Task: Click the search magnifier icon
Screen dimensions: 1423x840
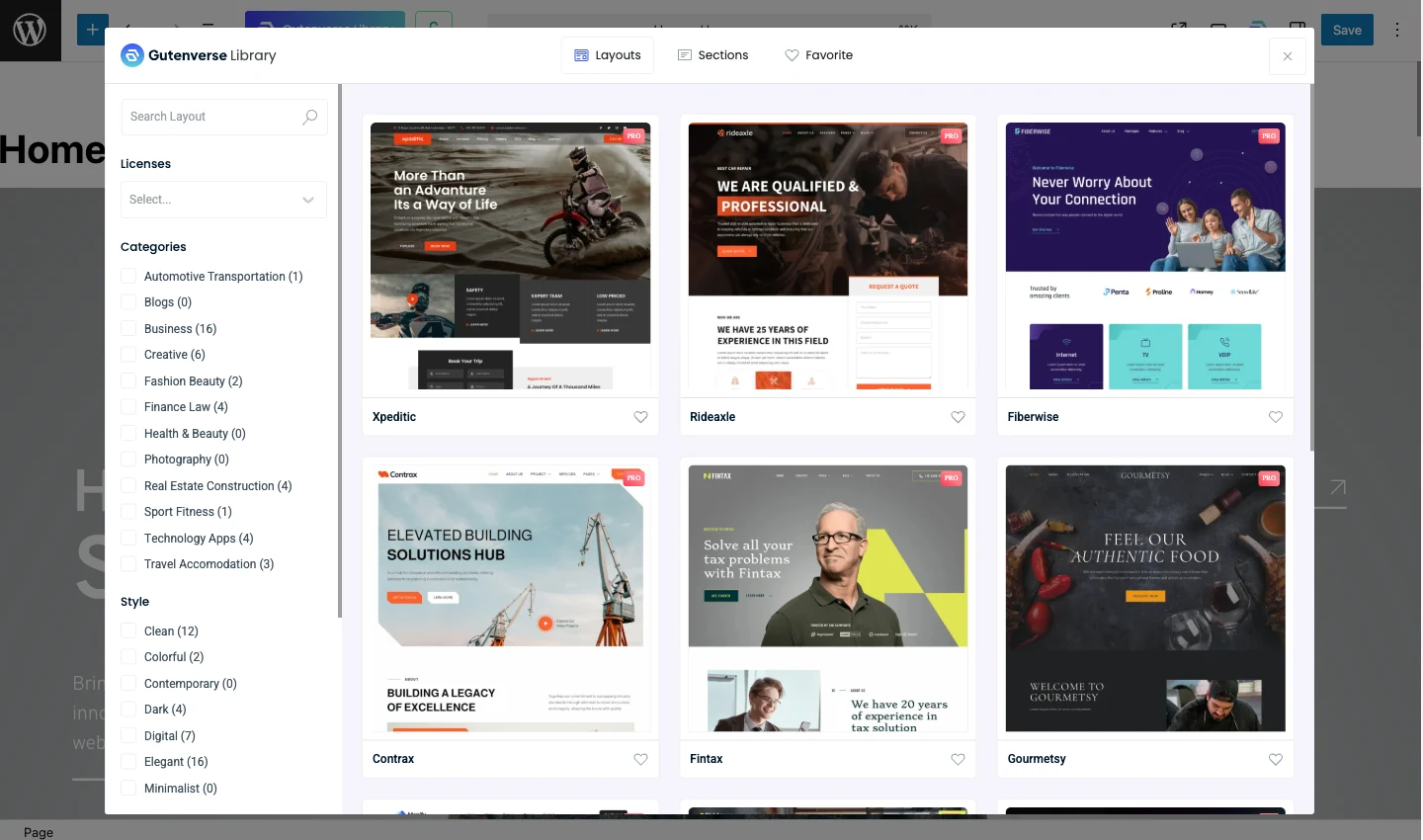Action: click(x=309, y=117)
